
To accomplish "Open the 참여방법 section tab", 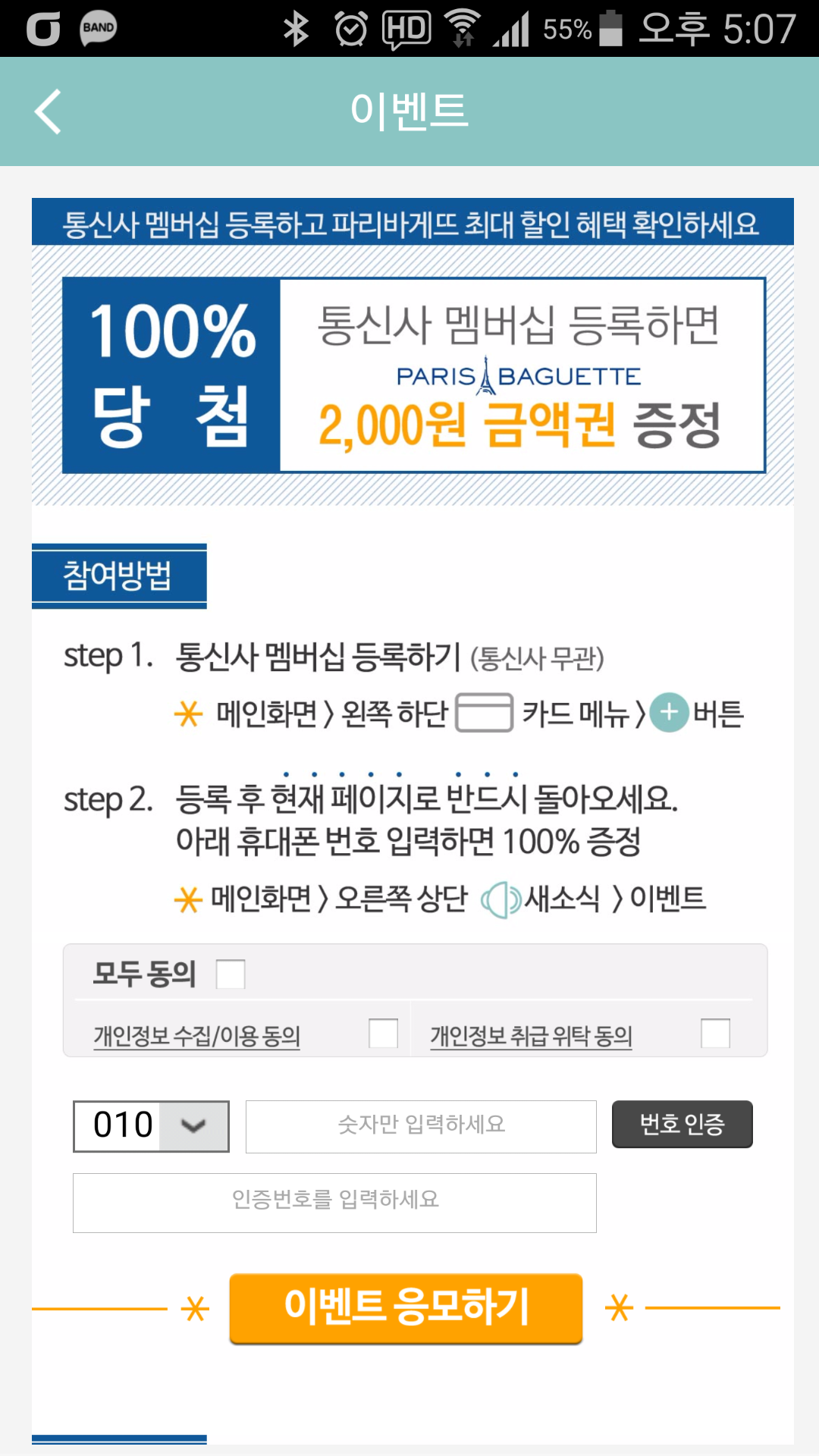I will coord(119,576).
